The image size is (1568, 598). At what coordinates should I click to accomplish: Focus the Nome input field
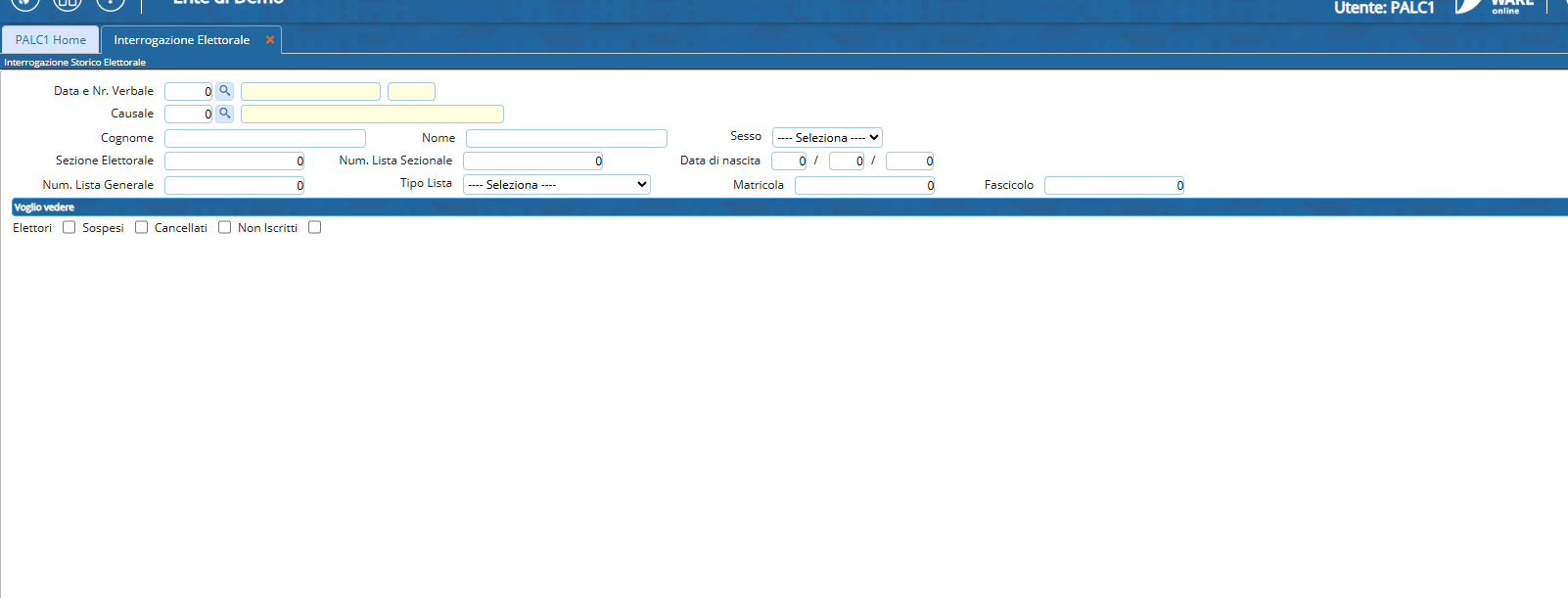[x=567, y=139]
